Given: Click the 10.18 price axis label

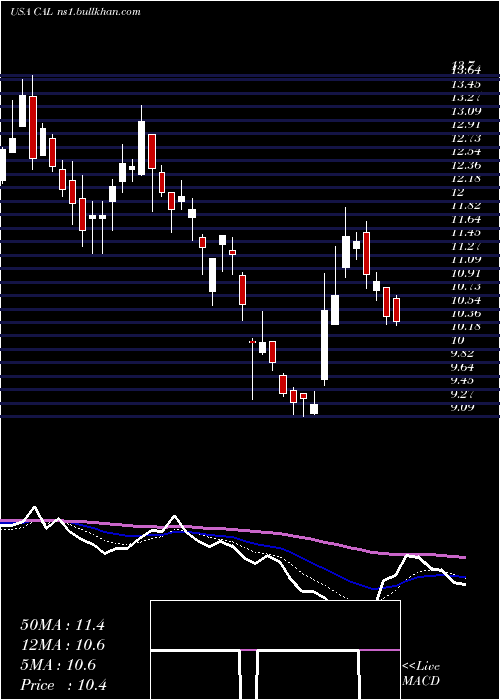Looking at the screenshot, I should coord(467,327).
